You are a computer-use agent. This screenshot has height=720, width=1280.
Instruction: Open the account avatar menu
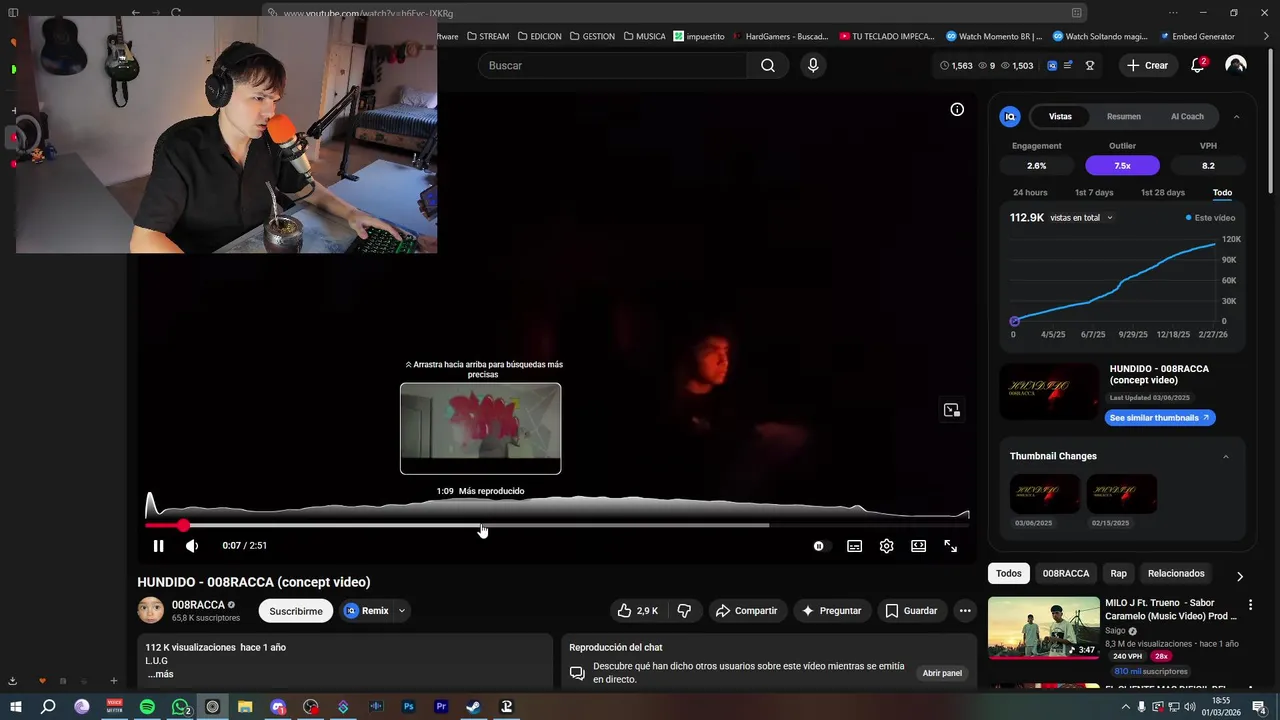point(1236,65)
